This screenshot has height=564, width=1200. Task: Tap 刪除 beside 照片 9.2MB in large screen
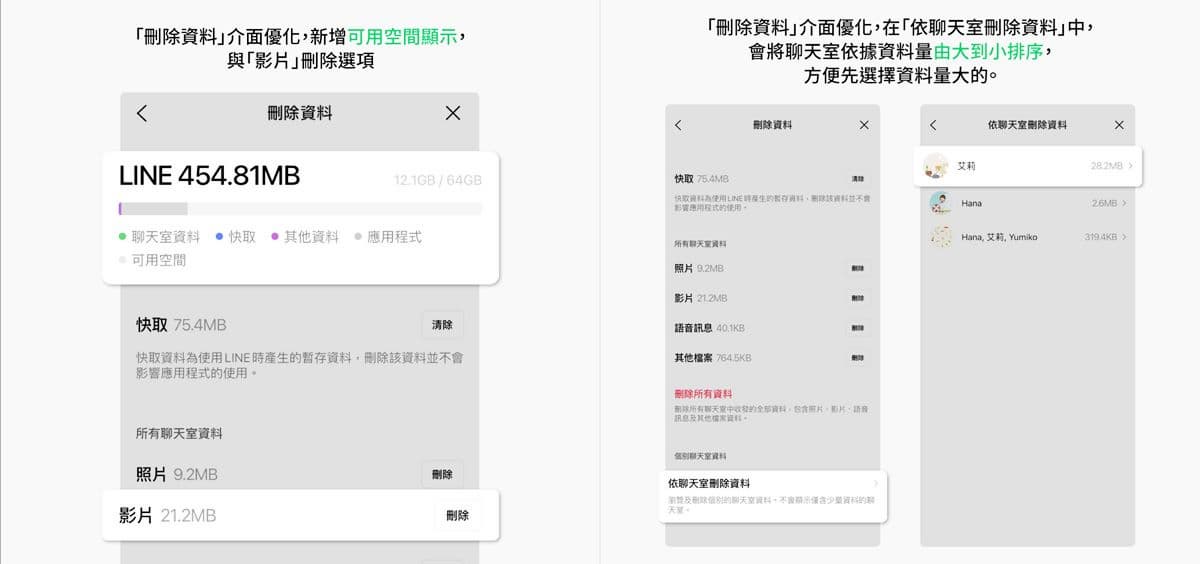(x=442, y=474)
